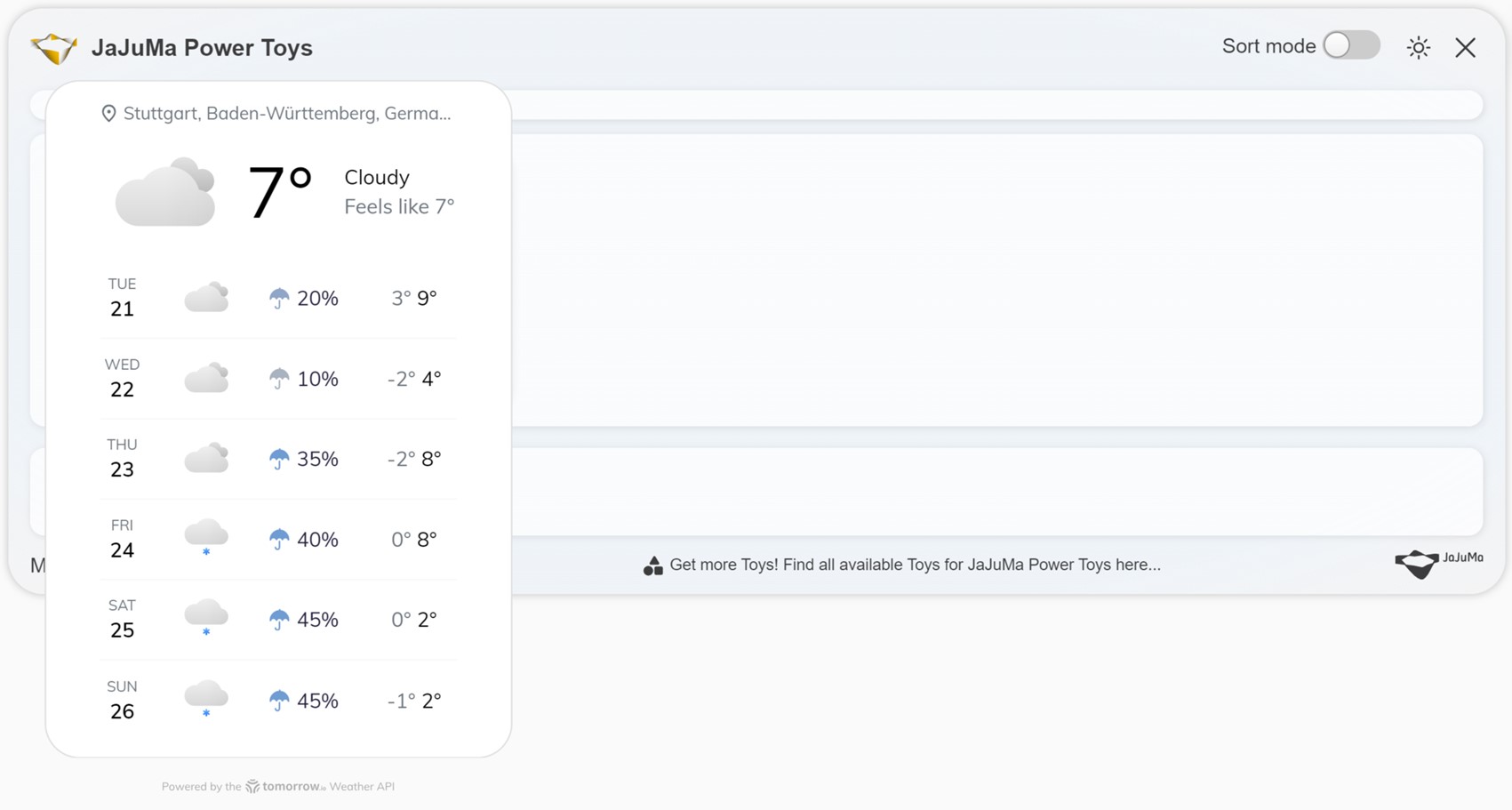Click the Feels like 7° text
The height and width of the screenshot is (810, 1512).
[x=399, y=206]
